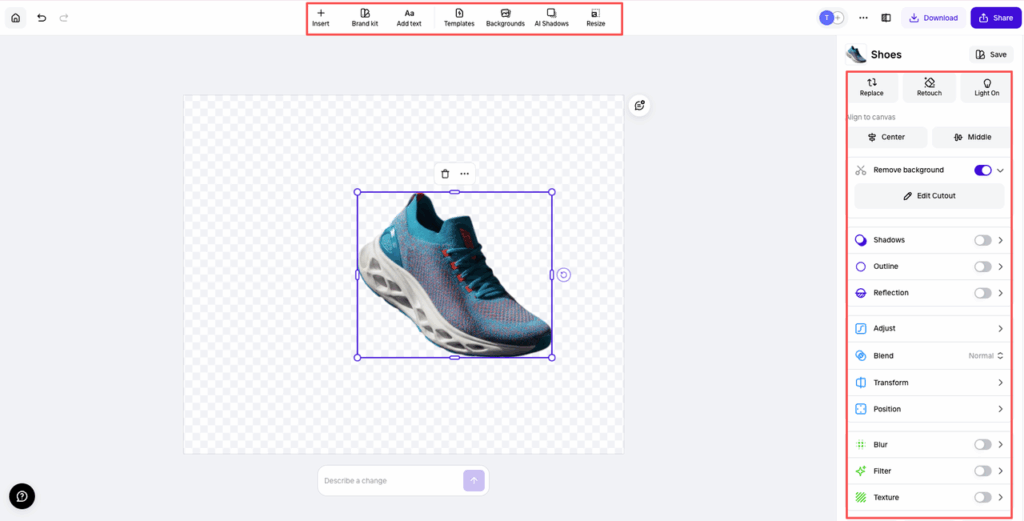The width and height of the screenshot is (1024, 521).
Task: Click the Adjust icon
Action: (x=861, y=328)
